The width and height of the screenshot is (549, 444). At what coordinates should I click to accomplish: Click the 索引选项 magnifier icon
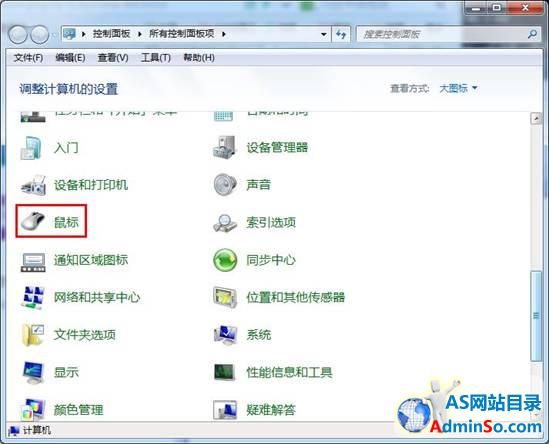point(225,223)
